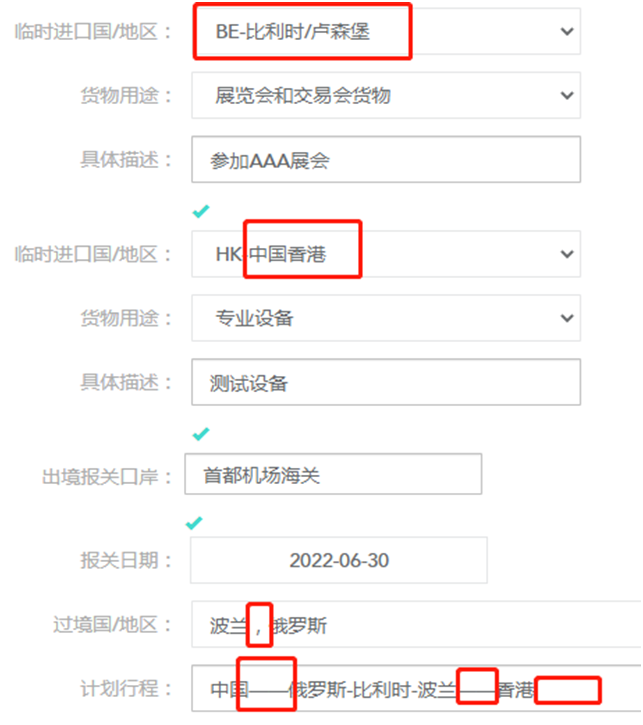Image resolution: width=643 pixels, height=725 pixels.
Task: Click the 首都机场海关 customs port field
Action: pos(332,475)
